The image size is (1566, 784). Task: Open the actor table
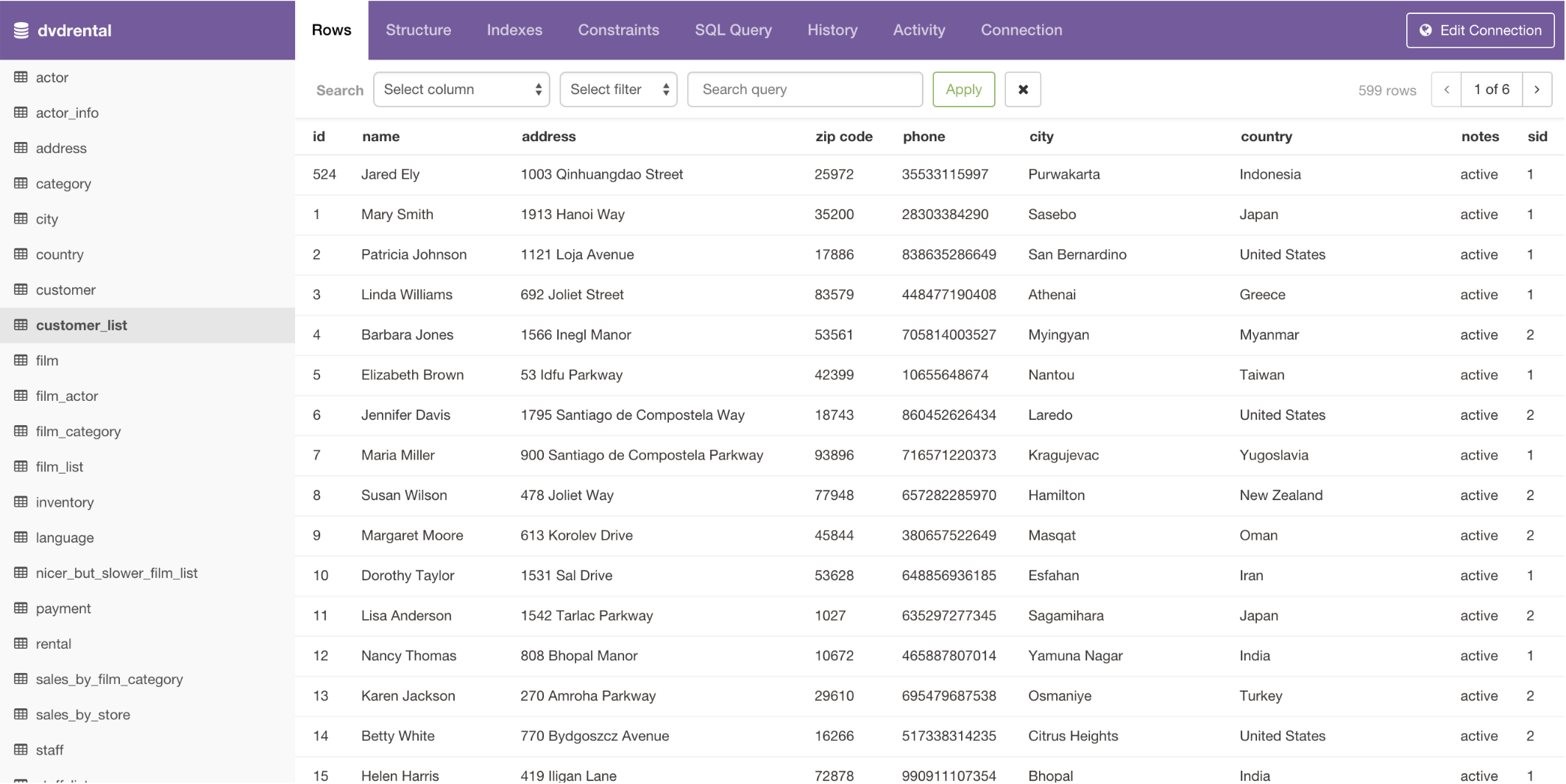click(x=147, y=77)
